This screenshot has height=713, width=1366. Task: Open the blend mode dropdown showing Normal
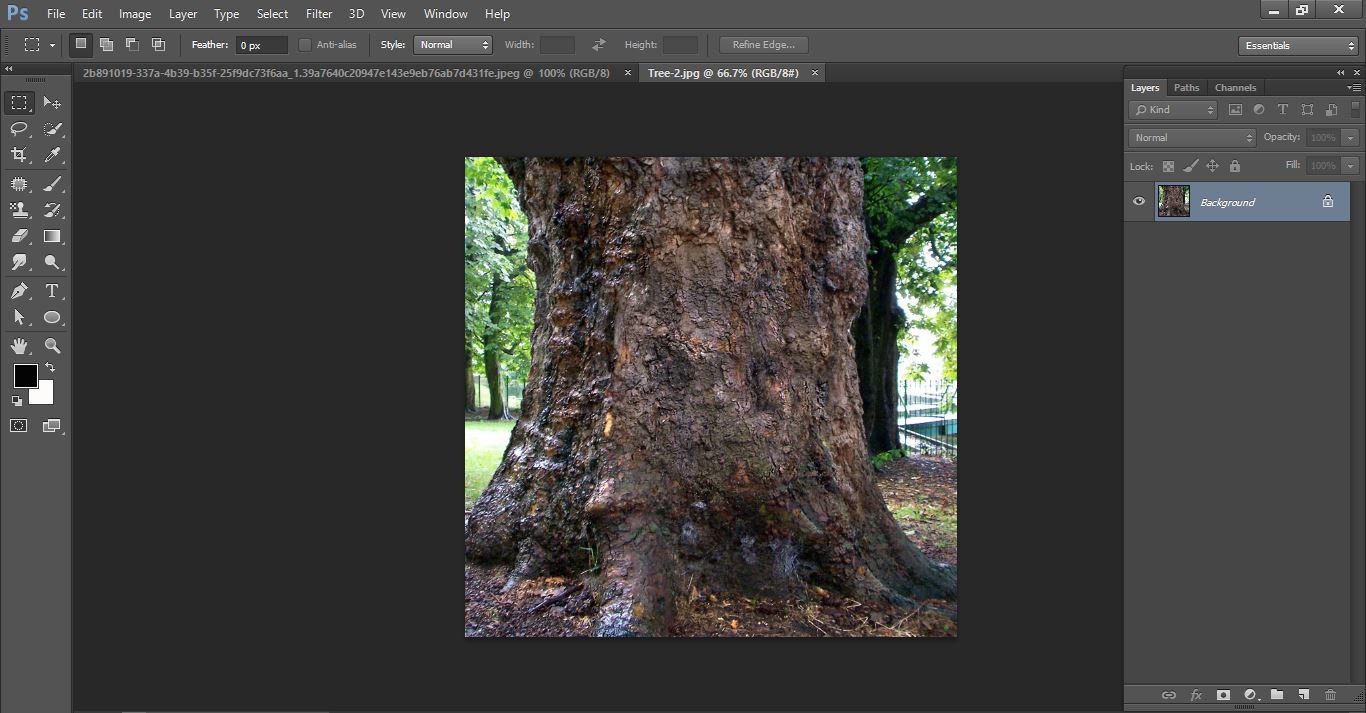1190,137
